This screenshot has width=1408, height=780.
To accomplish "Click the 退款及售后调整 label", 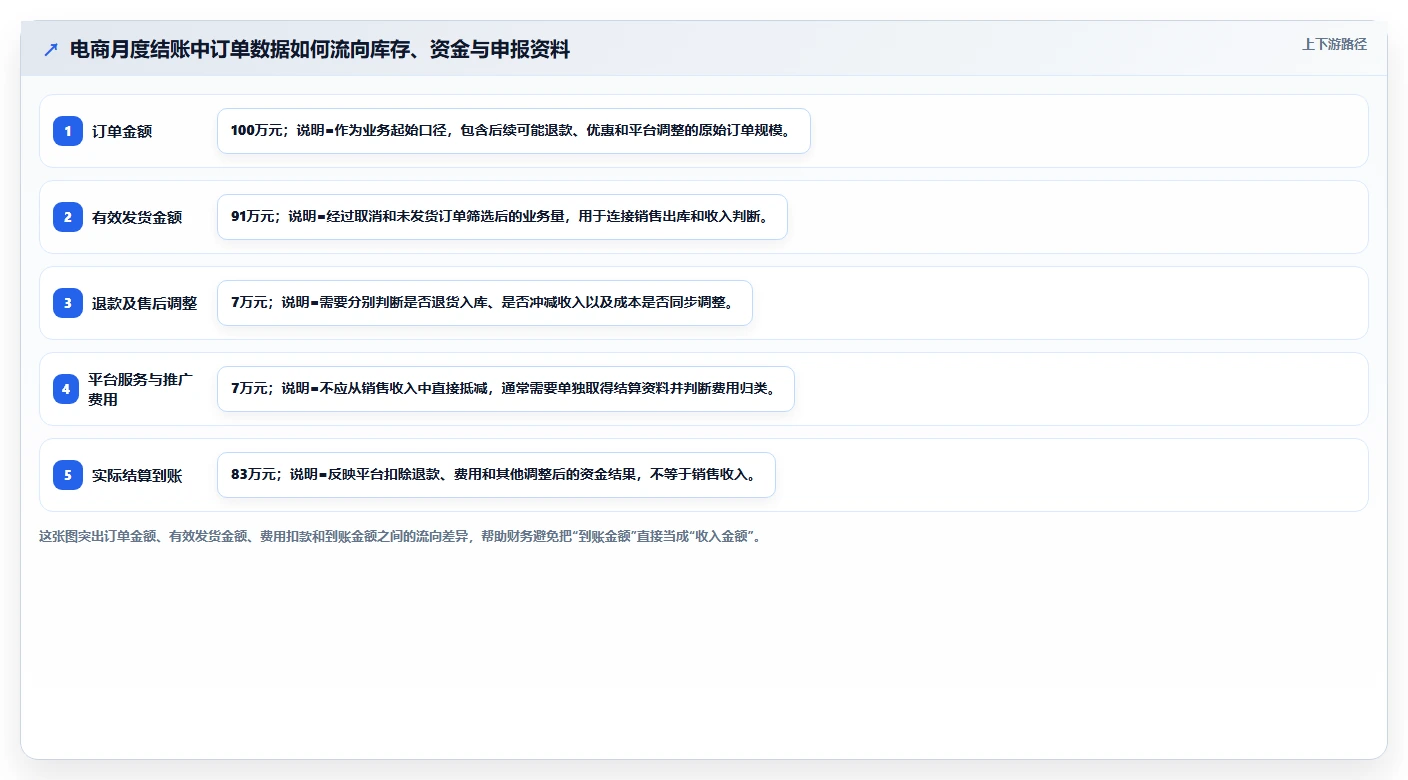I will 144,303.
